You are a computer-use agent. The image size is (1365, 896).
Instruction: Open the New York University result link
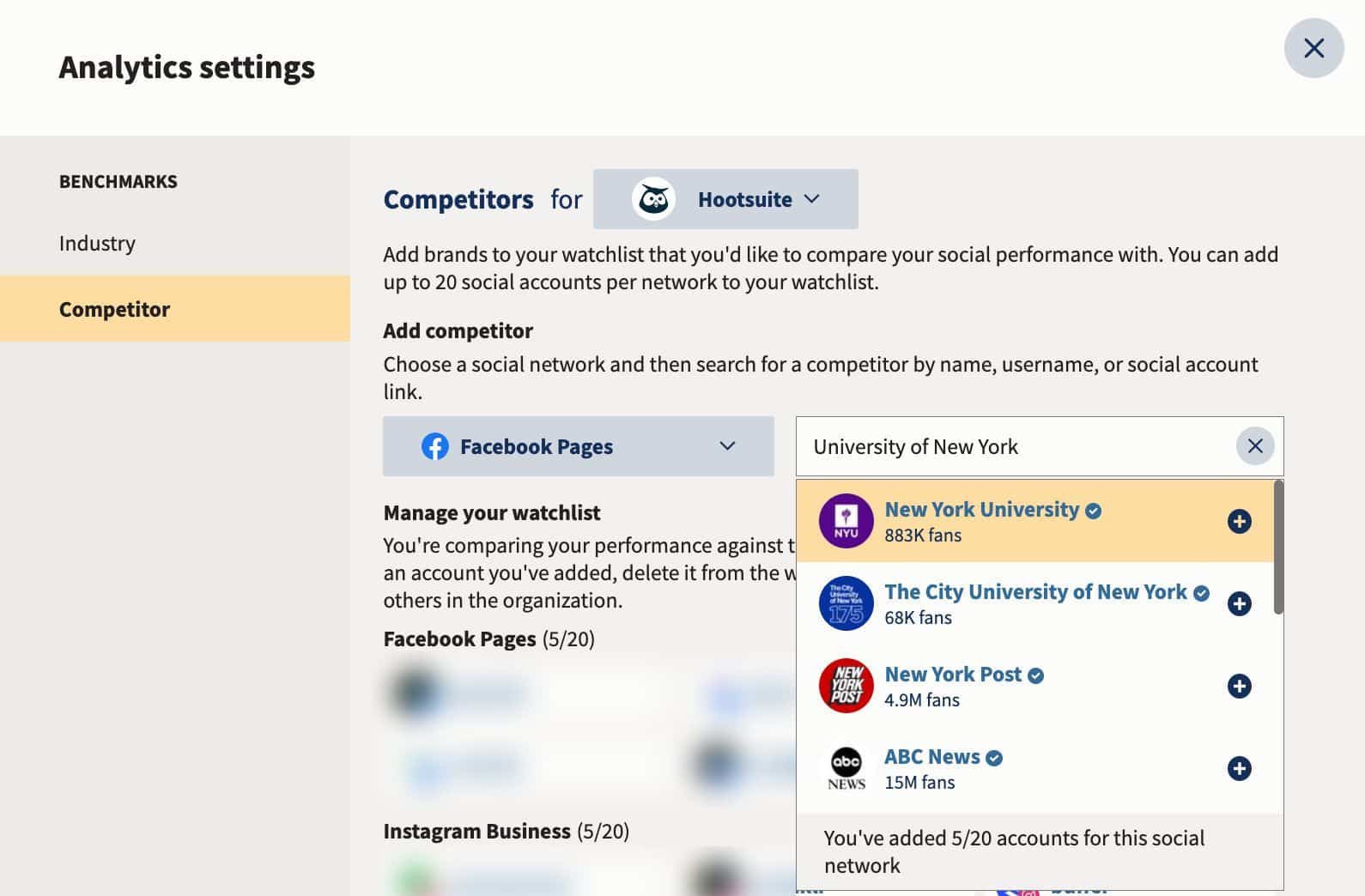(981, 509)
